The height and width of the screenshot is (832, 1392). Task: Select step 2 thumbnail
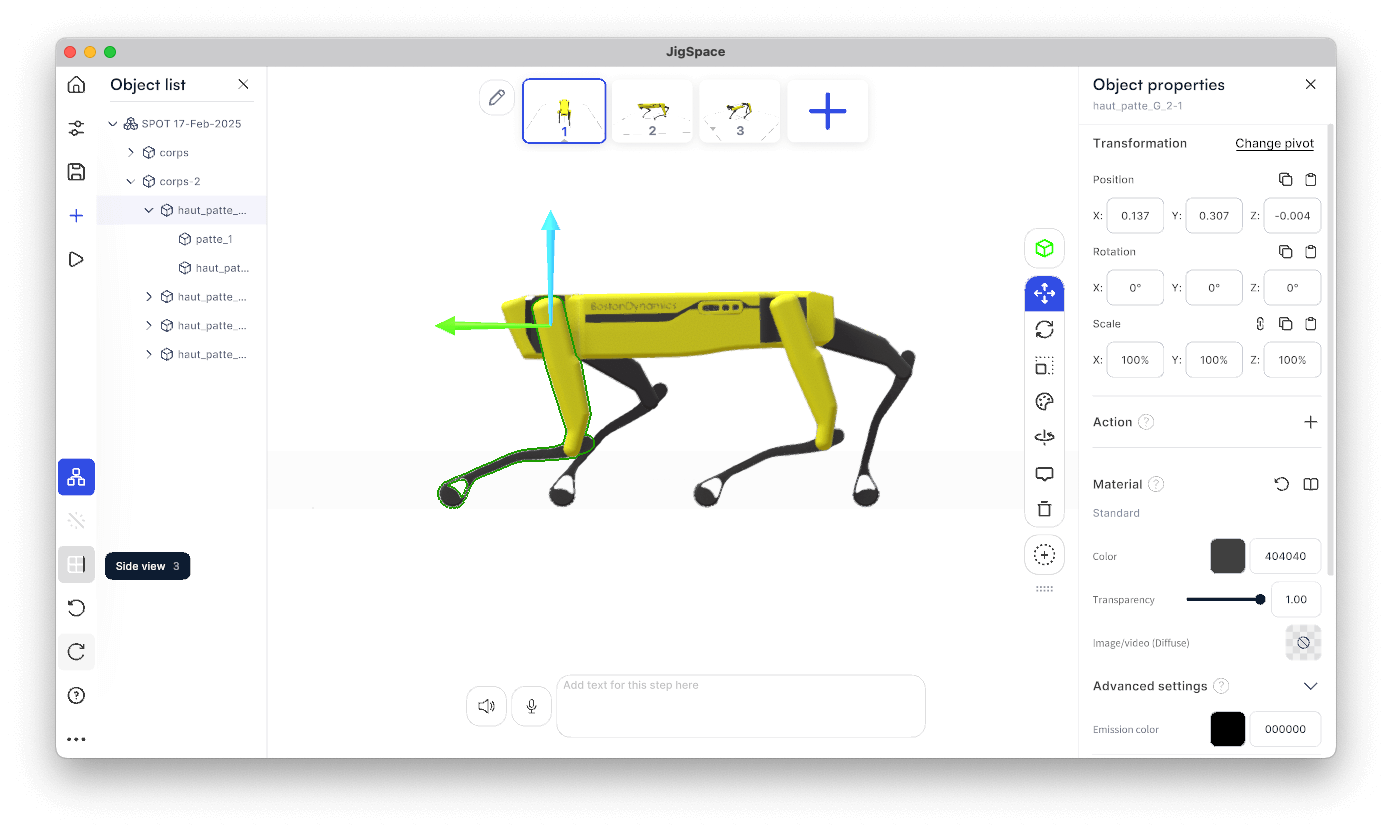point(652,111)
